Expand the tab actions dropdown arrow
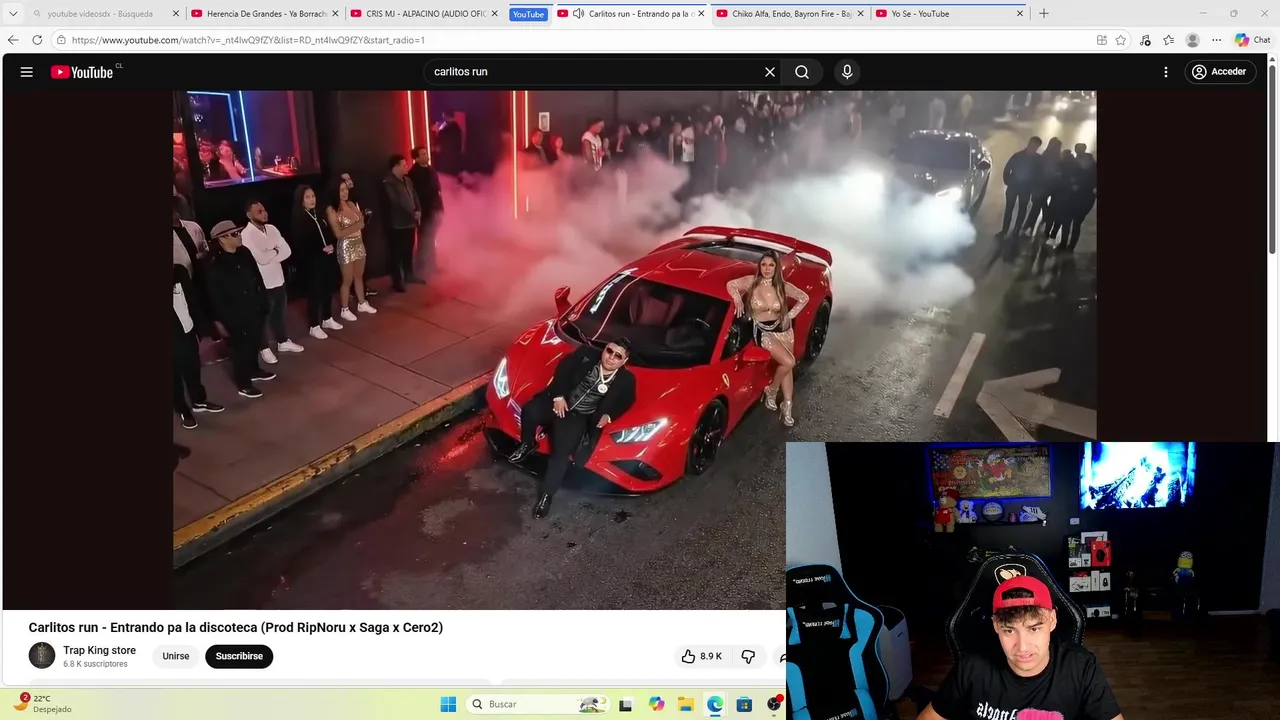 pos(13,14)
